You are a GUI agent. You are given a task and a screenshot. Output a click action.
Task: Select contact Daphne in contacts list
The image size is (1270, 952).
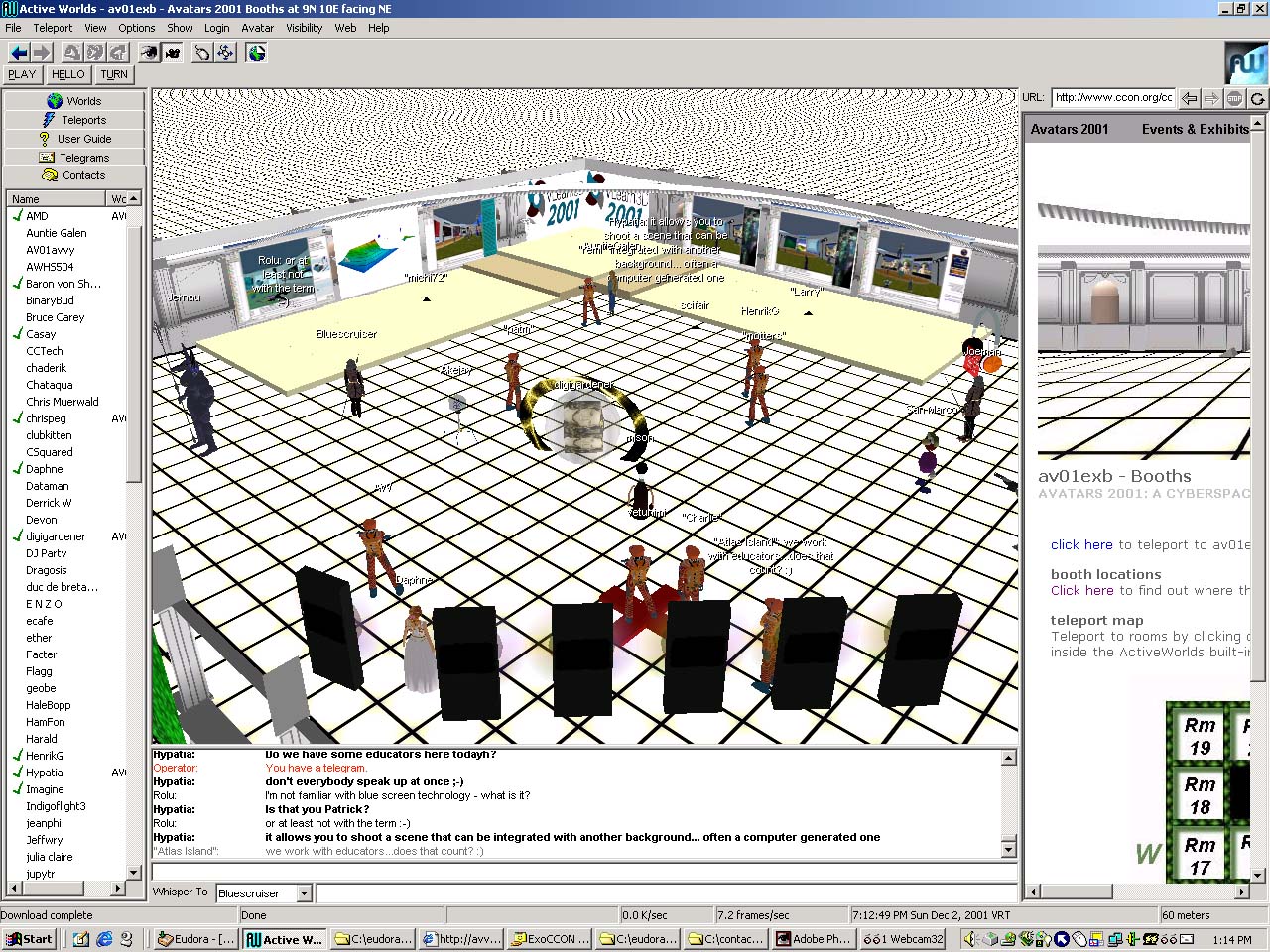[x=45, y=469]
